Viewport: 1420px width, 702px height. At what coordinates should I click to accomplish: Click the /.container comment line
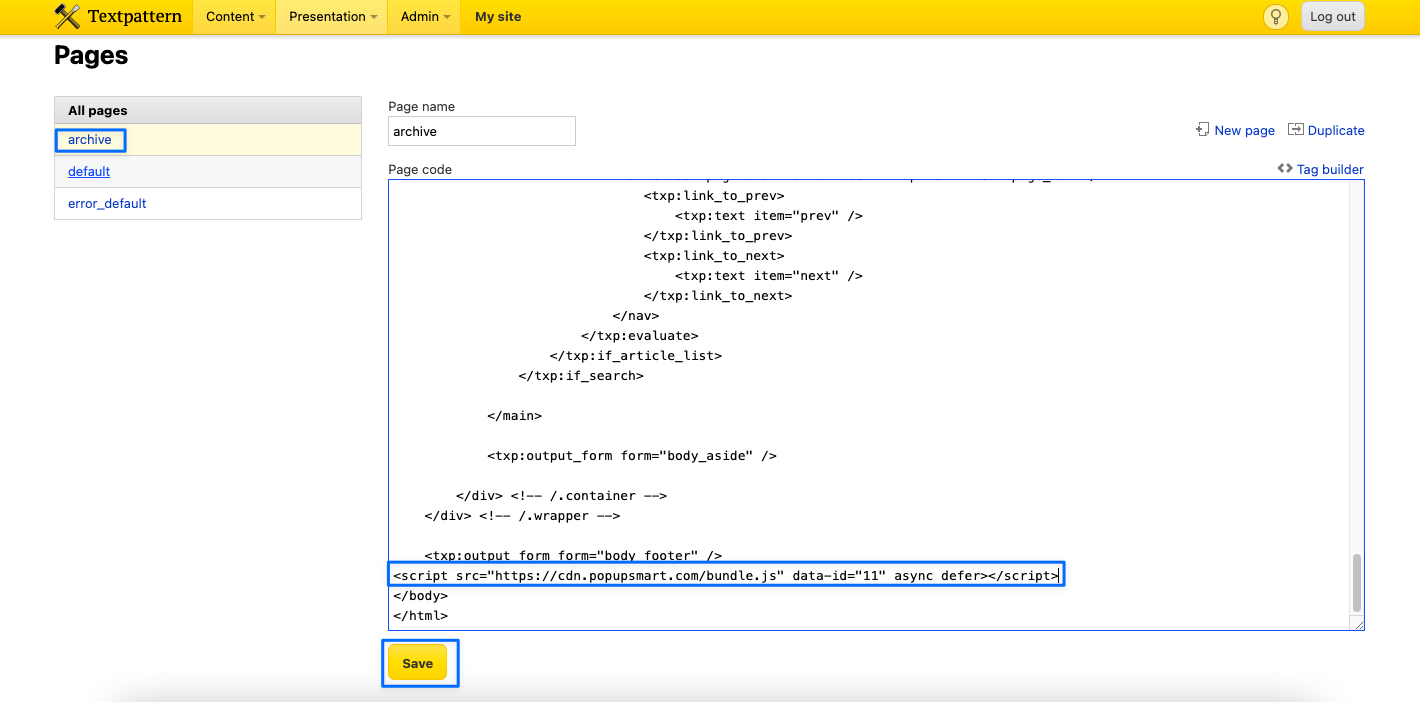pyautogui.click(x=561, y=495)
